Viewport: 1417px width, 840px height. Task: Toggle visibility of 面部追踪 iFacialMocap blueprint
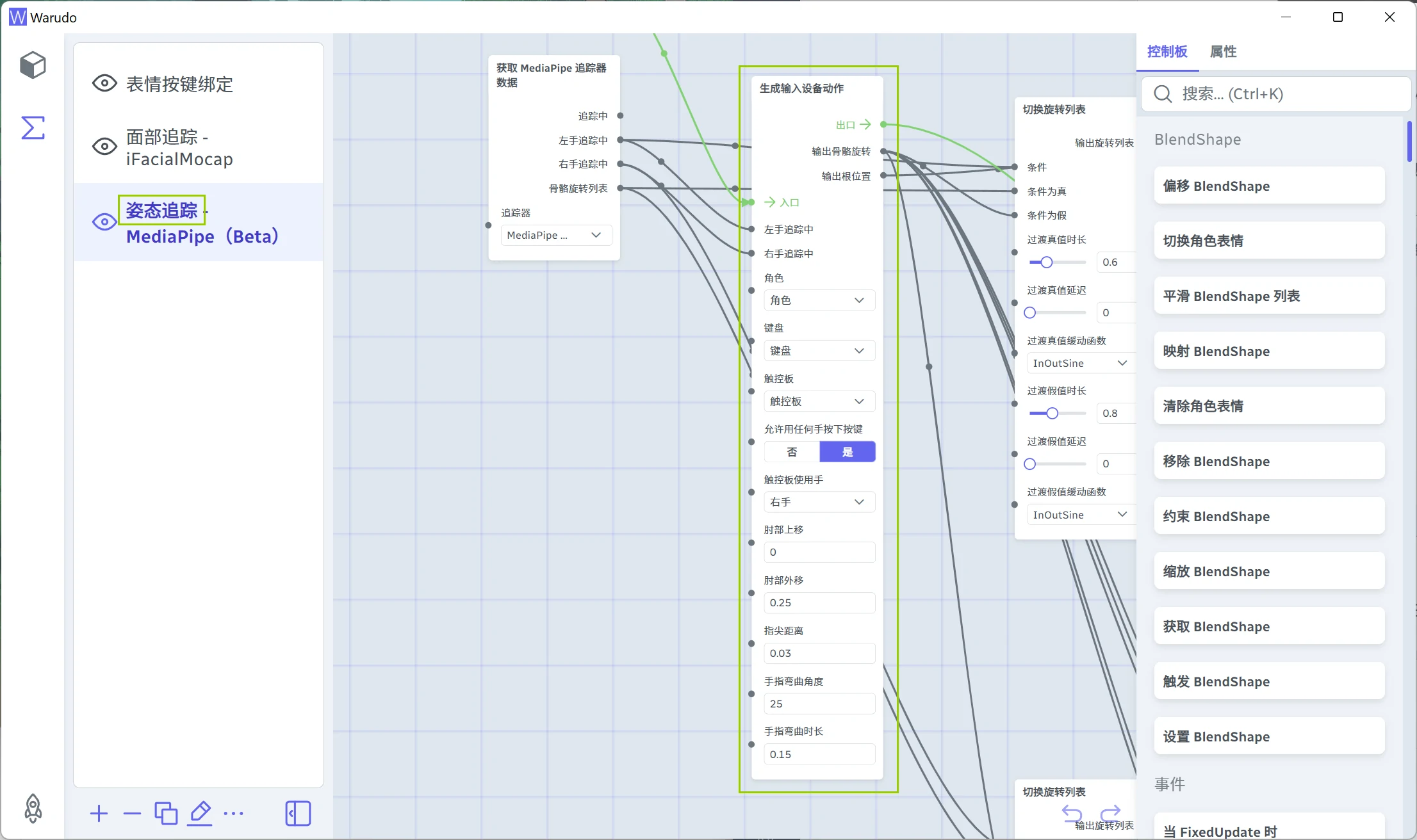pyautogui.click(x=104, y=147)
